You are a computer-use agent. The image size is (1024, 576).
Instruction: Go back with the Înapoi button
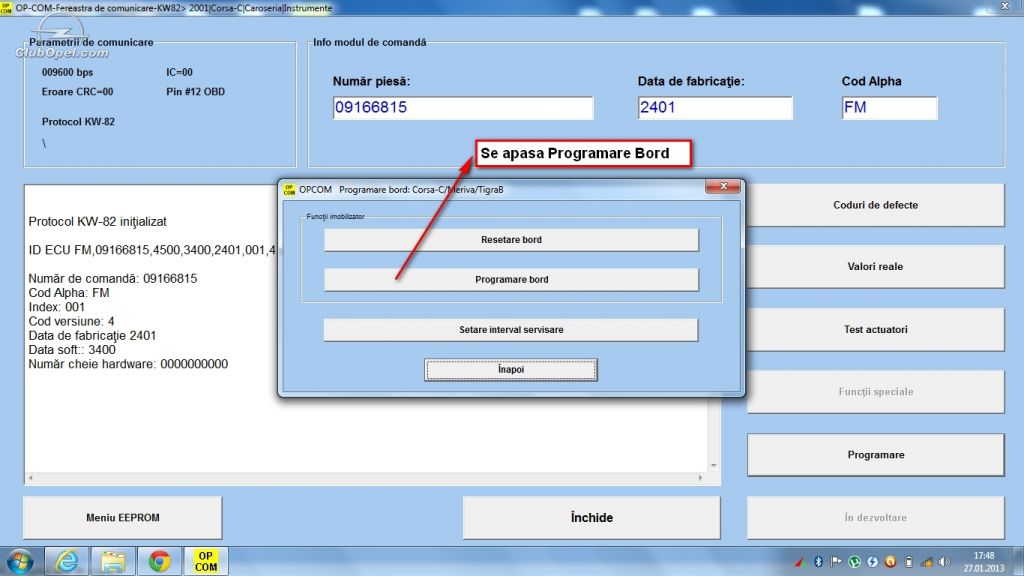(x=511, y=370)
